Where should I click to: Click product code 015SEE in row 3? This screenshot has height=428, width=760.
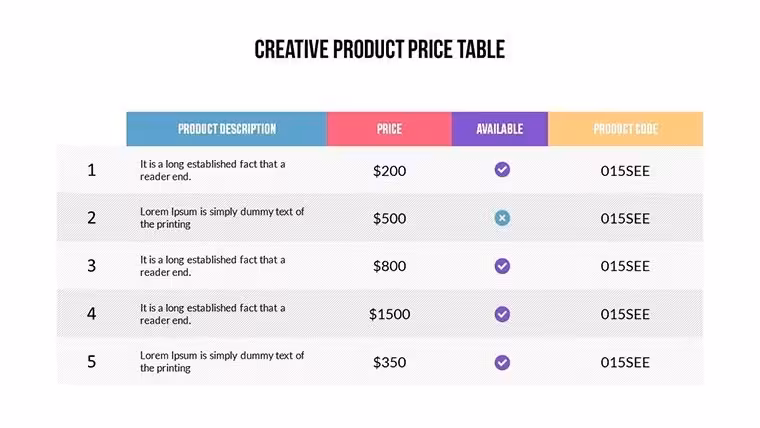coord(625,266)
